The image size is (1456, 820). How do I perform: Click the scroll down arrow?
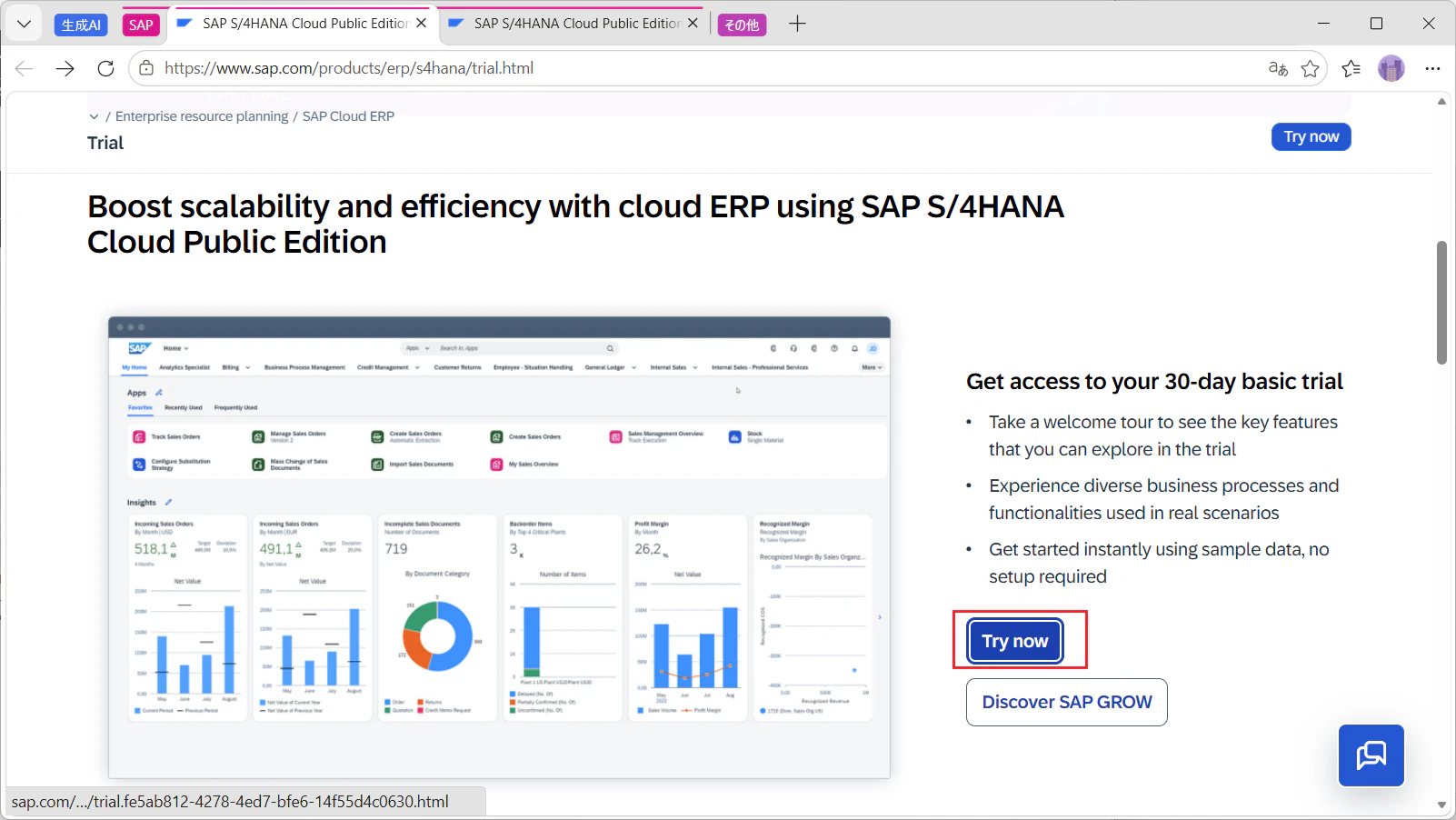coord(1441,805)
